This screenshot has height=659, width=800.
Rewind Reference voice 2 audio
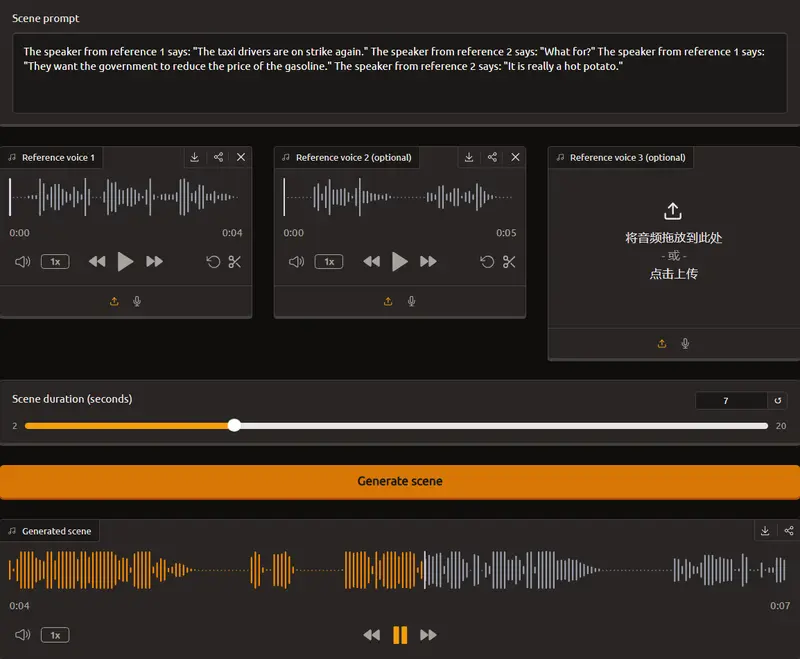371,262
